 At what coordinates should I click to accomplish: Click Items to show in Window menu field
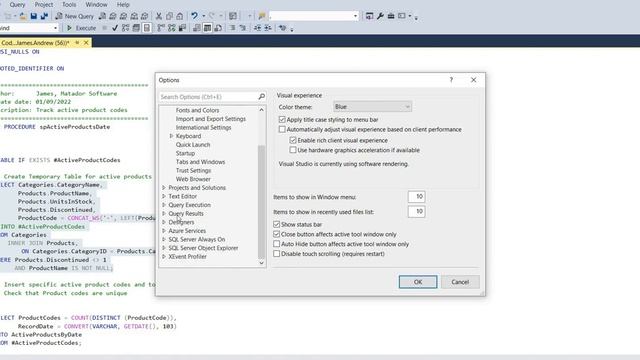click(x=416, y=197)
